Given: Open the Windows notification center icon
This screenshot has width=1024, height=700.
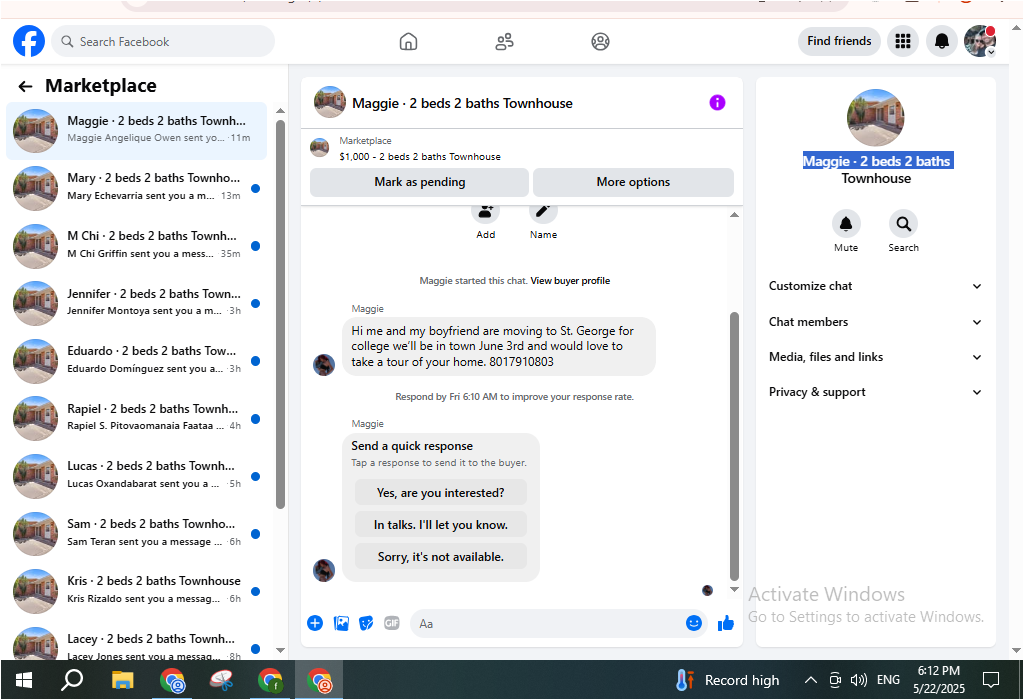Looking at the screenshot, I should (x=991, y=680).
